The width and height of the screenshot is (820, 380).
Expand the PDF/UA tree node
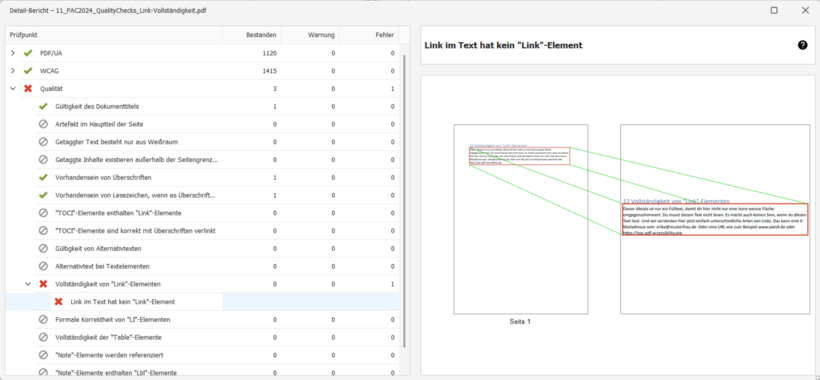[13, 53]
